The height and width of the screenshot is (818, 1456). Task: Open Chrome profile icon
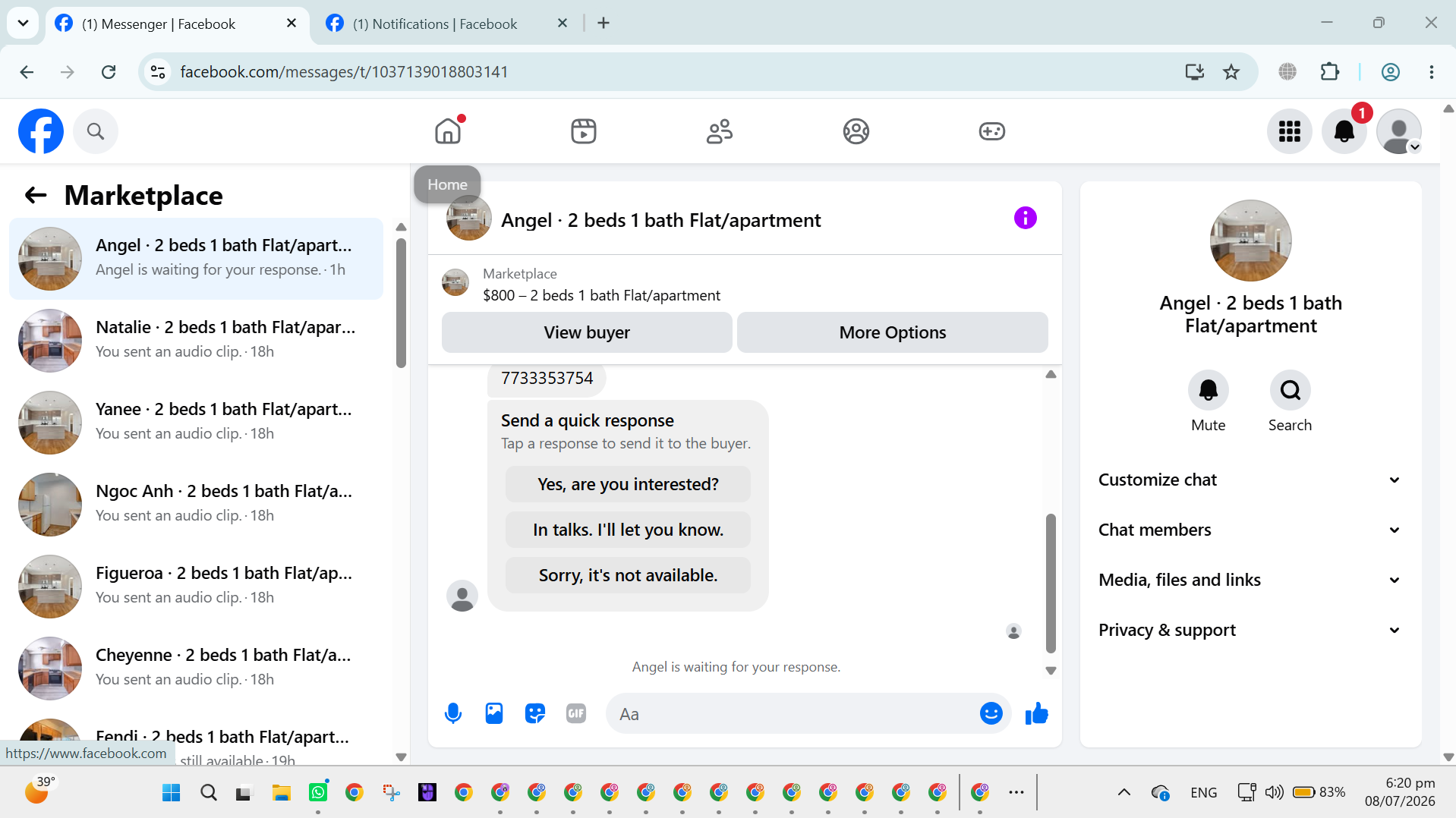(x=1390, y=72)
